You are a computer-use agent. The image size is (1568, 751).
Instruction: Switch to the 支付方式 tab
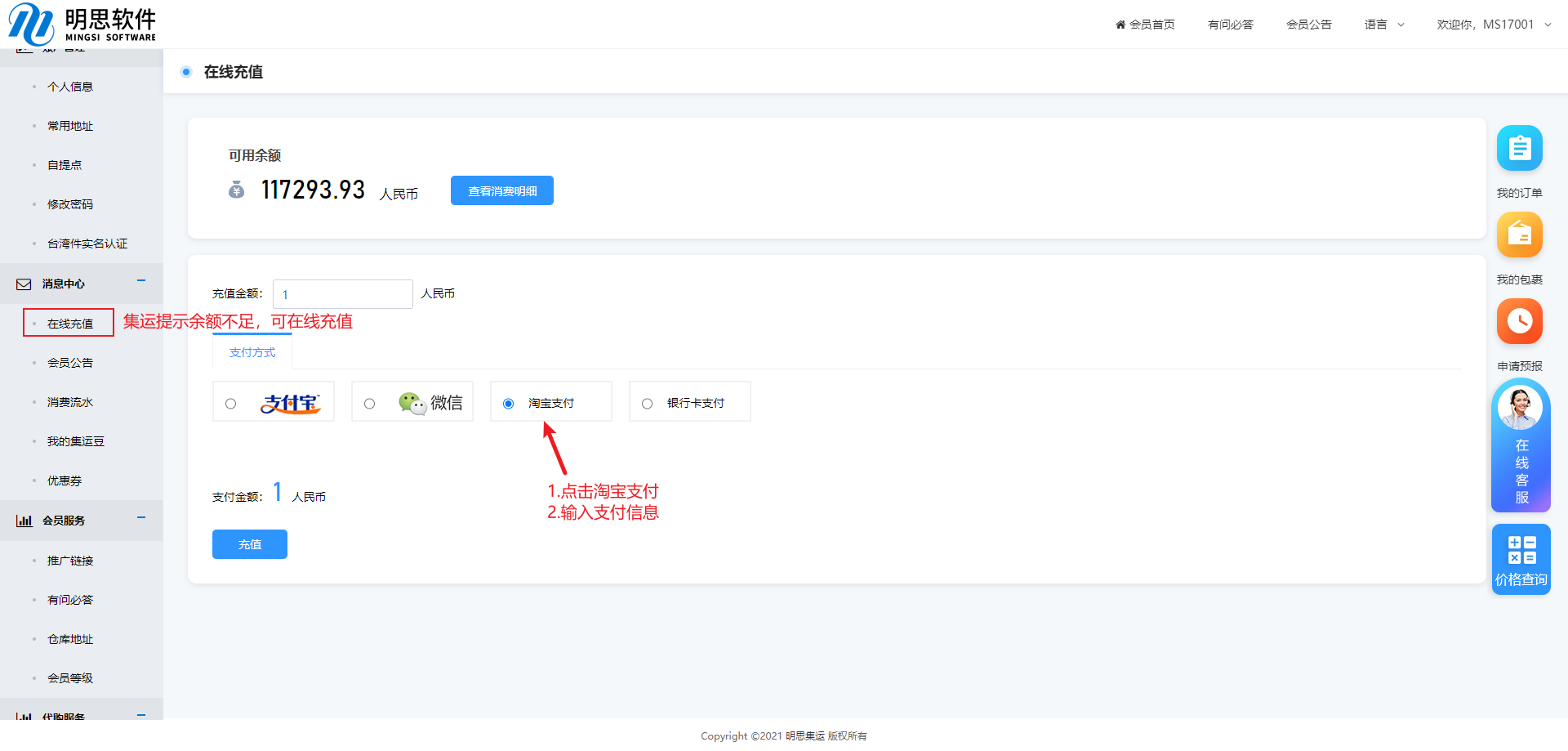pyautogui.click(x=252, y=353)
